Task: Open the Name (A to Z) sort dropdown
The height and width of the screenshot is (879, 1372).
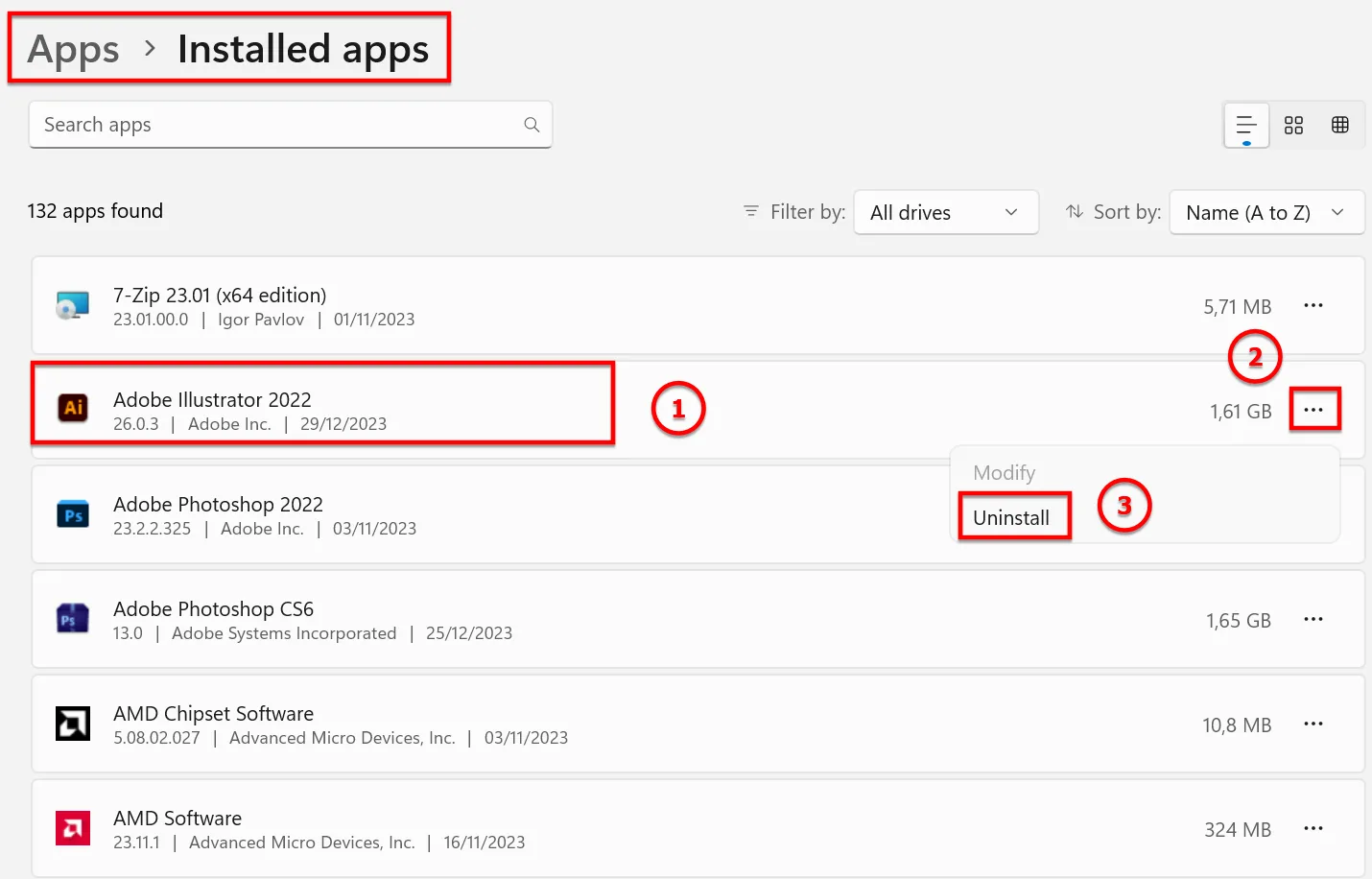Action: pos(1266,212)
